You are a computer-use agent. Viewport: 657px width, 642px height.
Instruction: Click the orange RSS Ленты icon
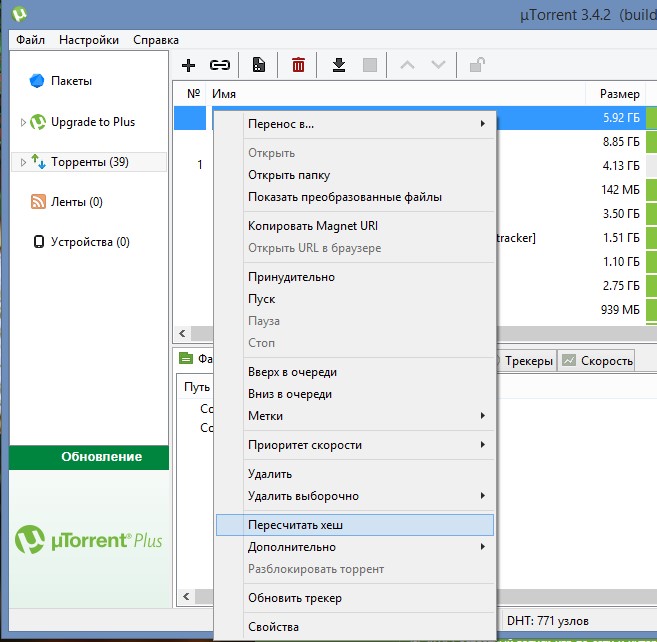tap(38, 202)
